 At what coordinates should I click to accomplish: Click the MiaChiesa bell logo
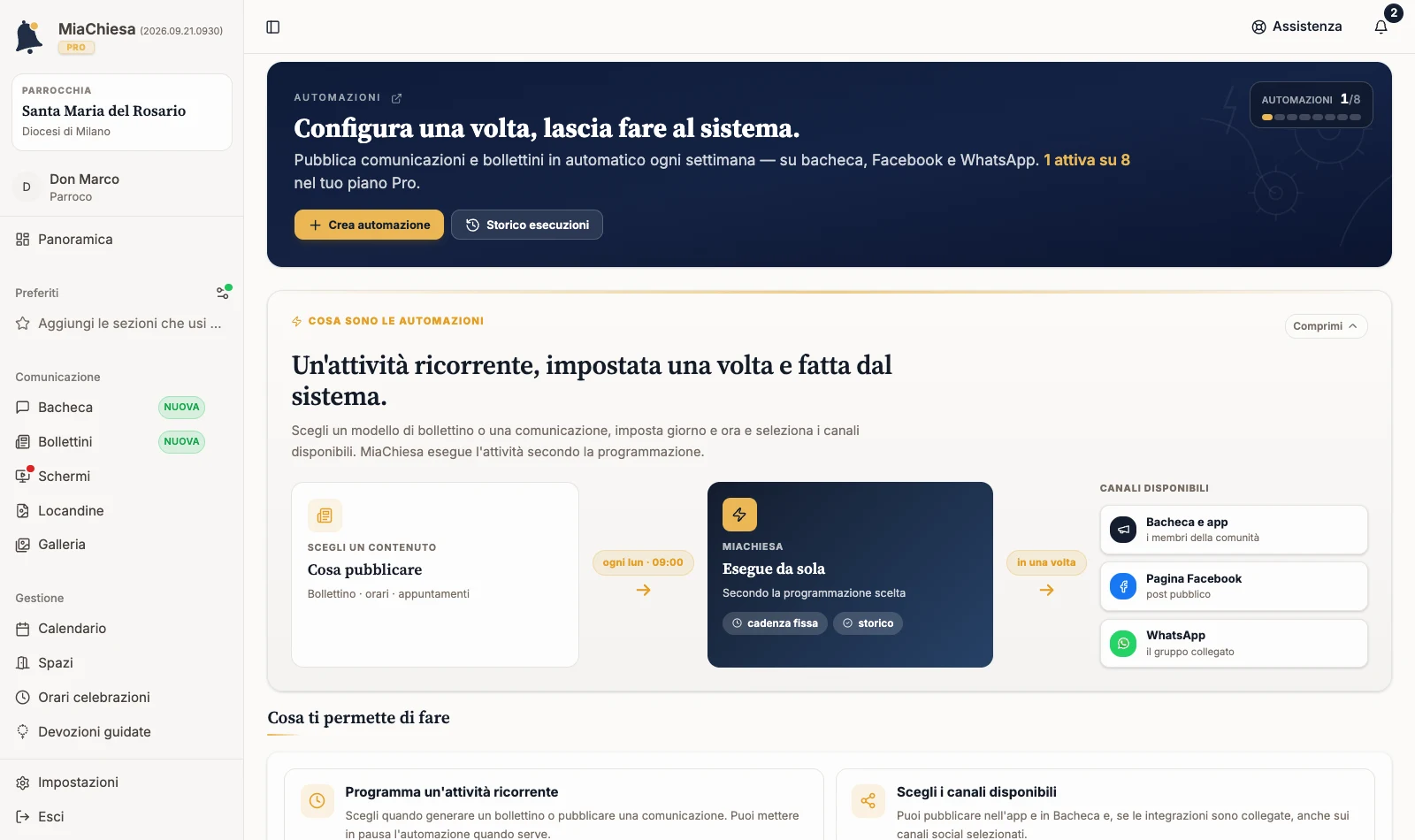(x=29, y=37)
